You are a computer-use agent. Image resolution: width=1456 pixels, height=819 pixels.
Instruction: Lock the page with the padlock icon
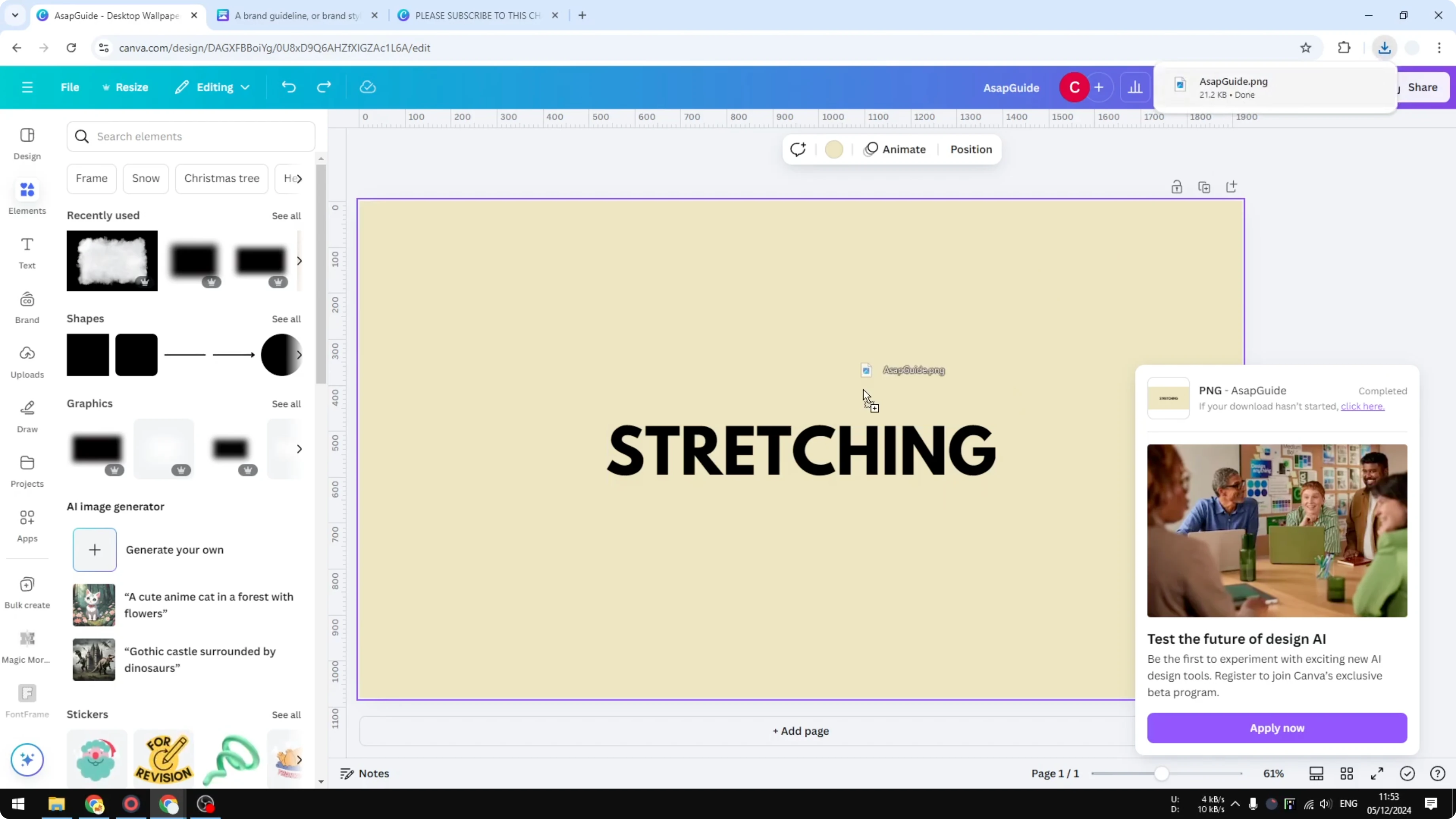(x=1177, y=187)
